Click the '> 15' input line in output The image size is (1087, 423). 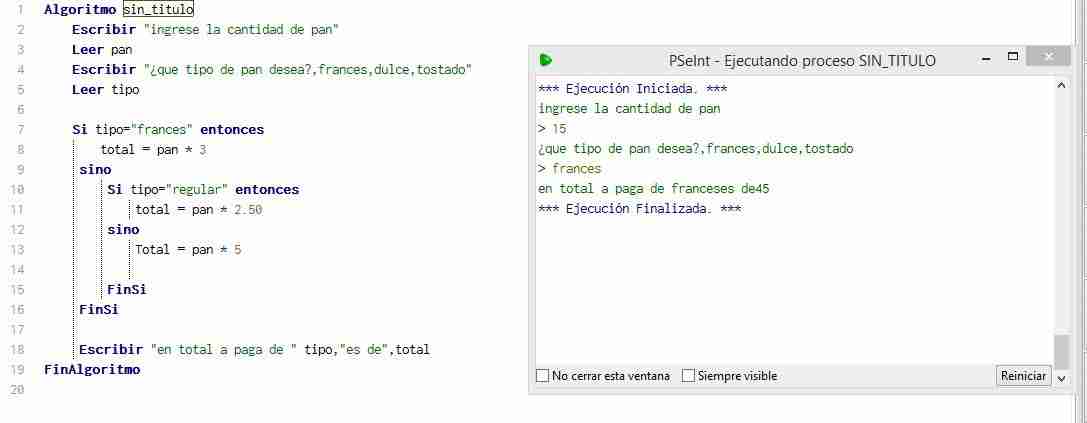(x=553, y=129)
